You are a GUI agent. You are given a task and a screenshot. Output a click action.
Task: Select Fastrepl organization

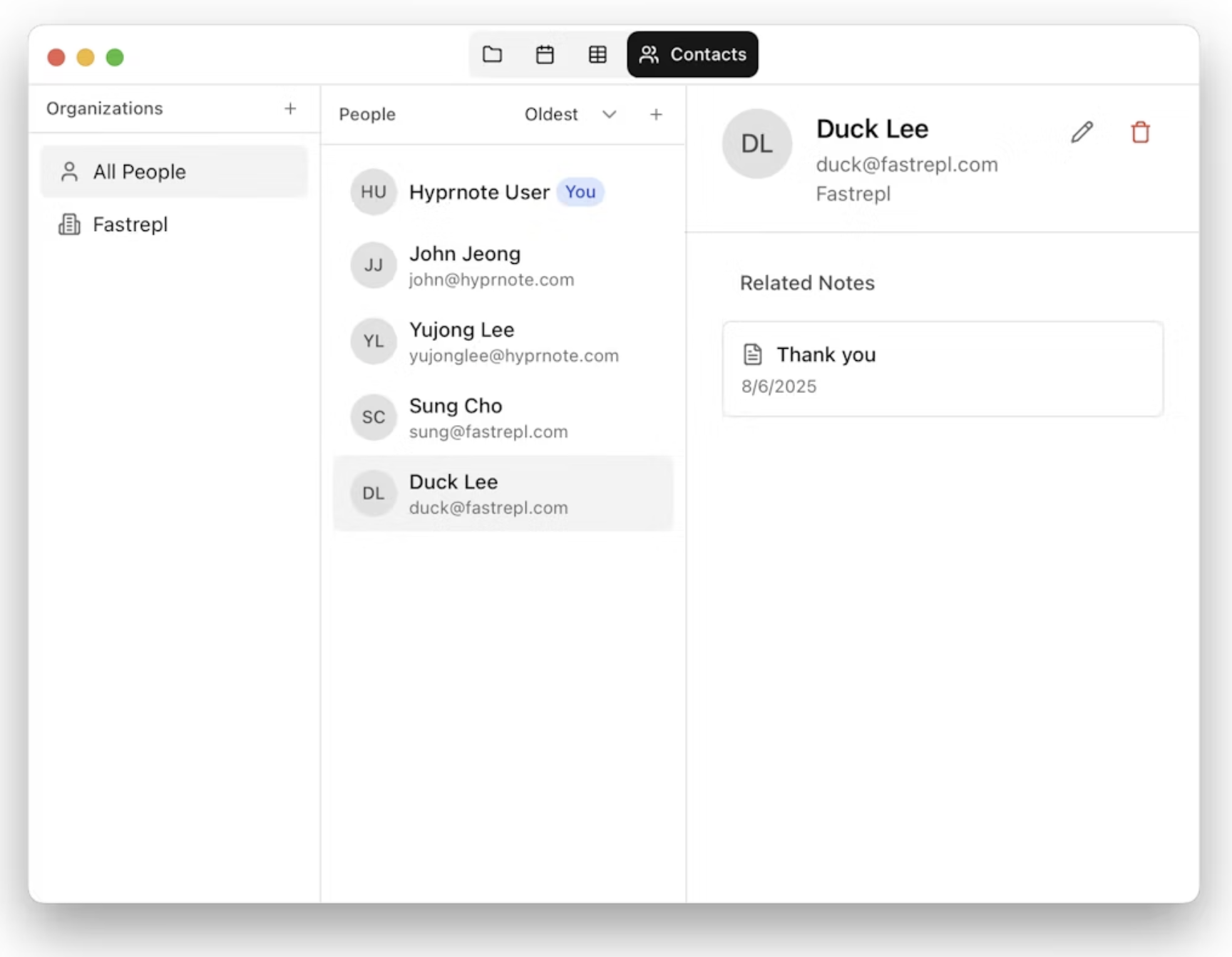pos(130,225)
